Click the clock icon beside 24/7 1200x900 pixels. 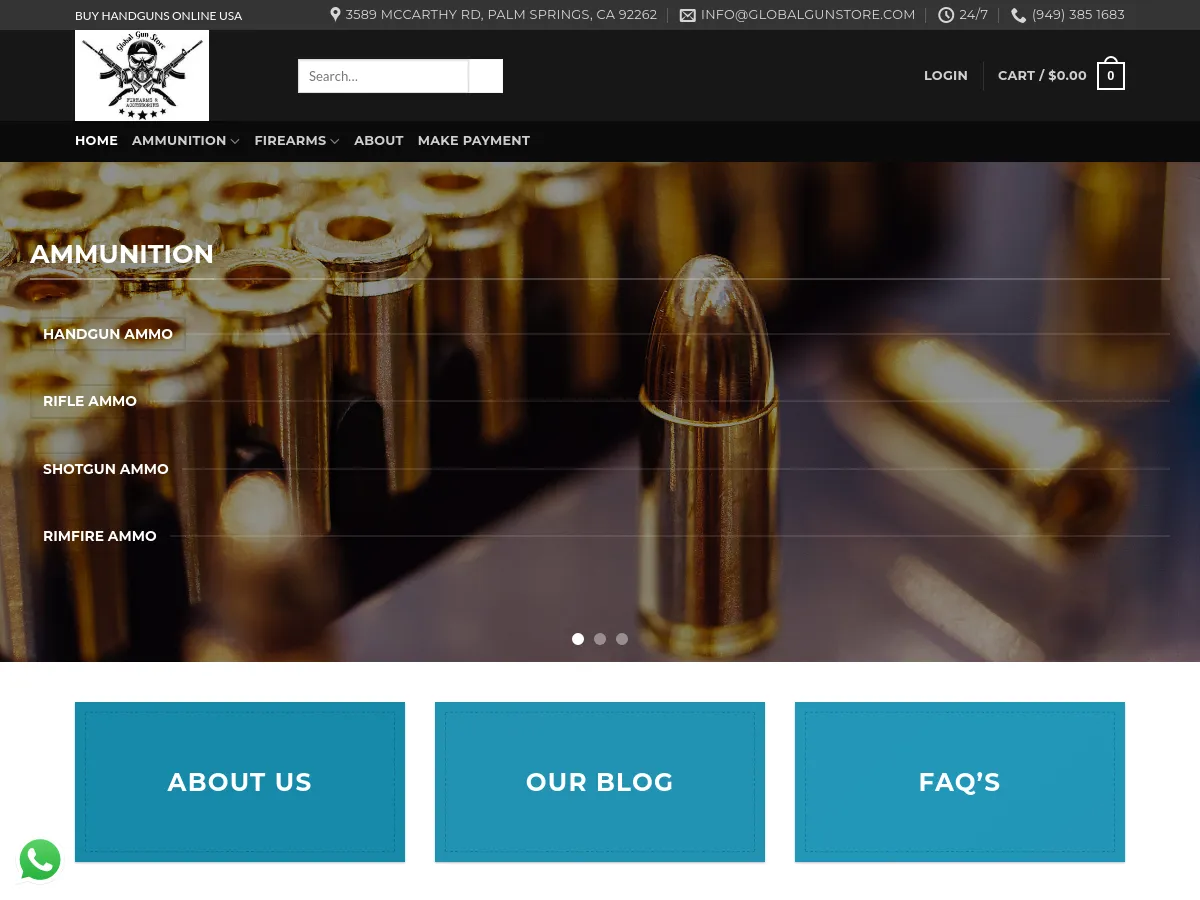946,15
